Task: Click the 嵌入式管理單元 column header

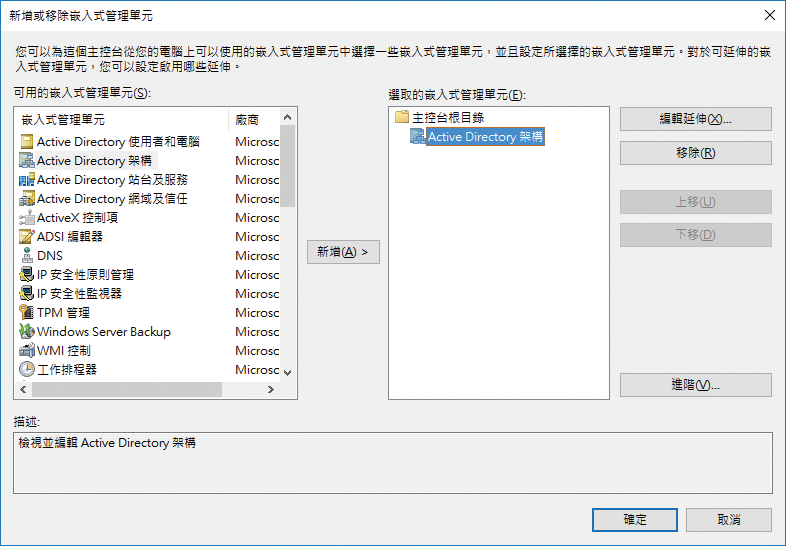Action: pos(121,120)
